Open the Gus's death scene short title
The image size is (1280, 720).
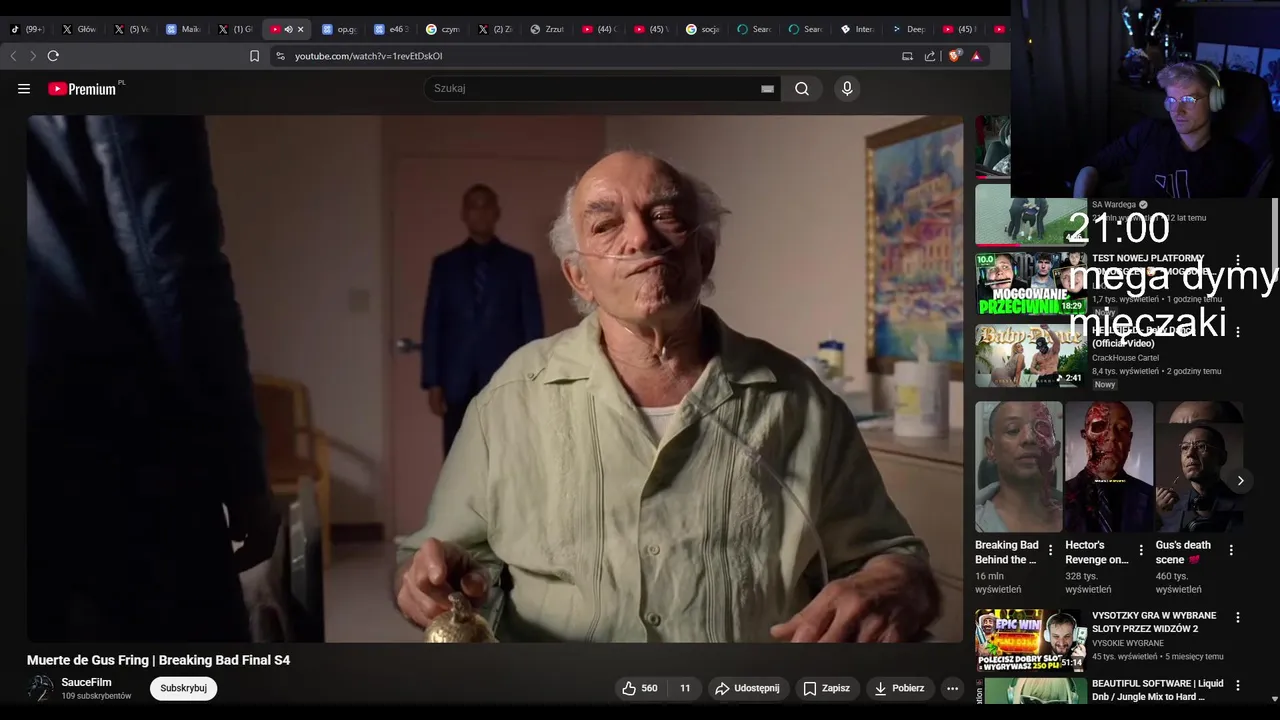coord(1184,552)
